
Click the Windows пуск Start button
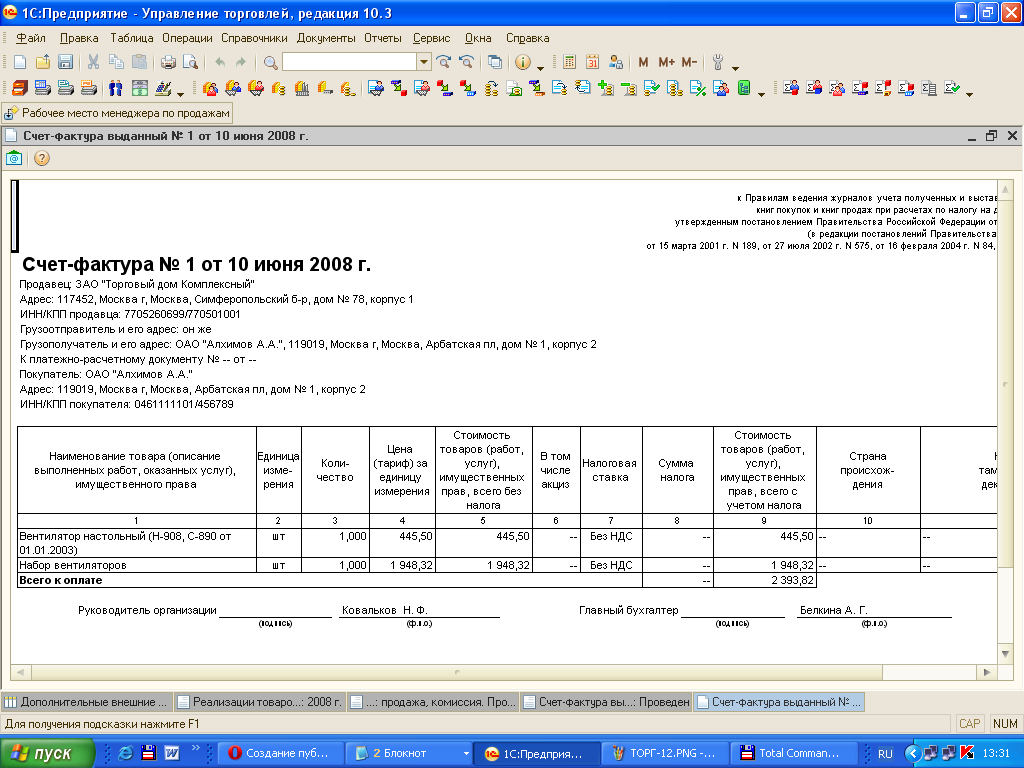[x=47, y=753]
